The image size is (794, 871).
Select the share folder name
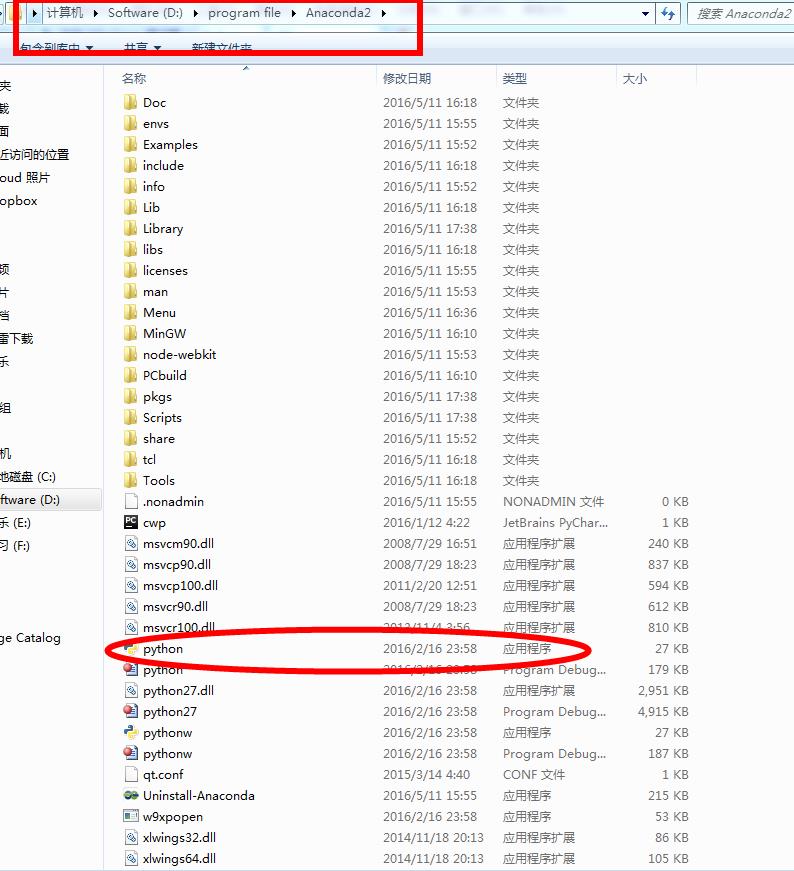pyautogui.click(x=159, y=438)
